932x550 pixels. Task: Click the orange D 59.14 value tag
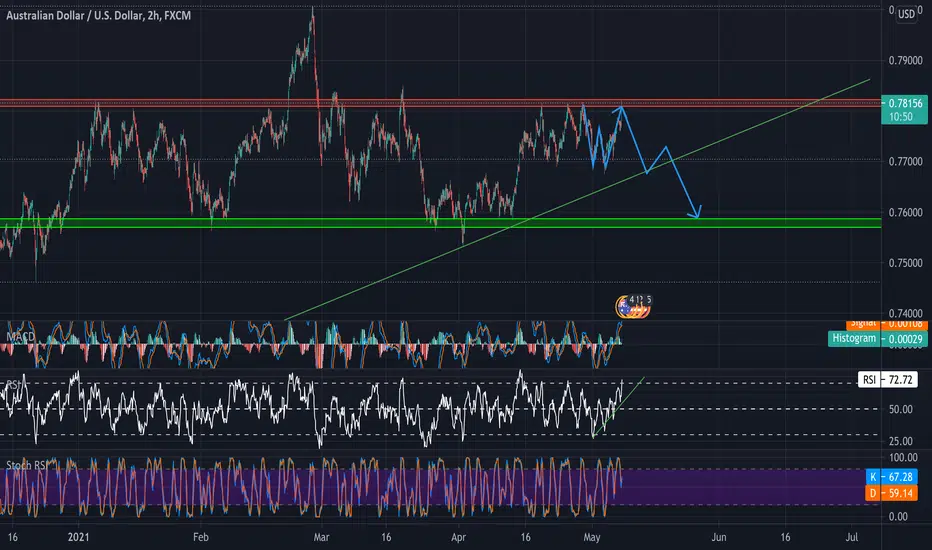[891, 493]
